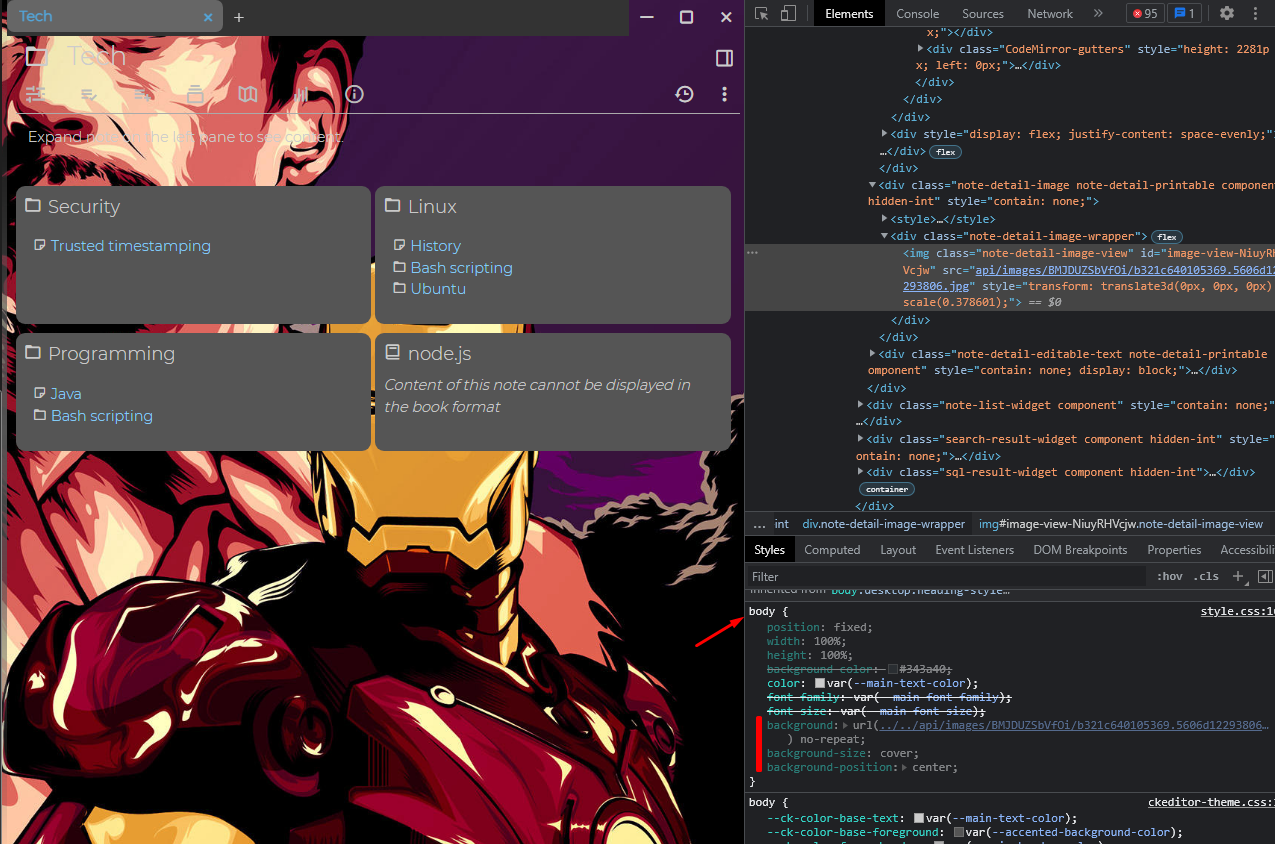The image size is (1275, 844).
Task: Open the History note under Linux
Action: [x=435, y=246]
